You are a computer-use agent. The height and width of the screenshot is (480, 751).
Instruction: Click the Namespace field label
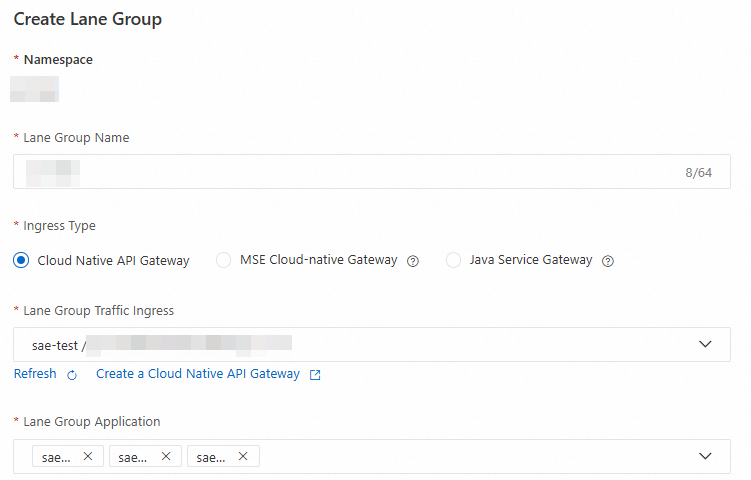58,59
